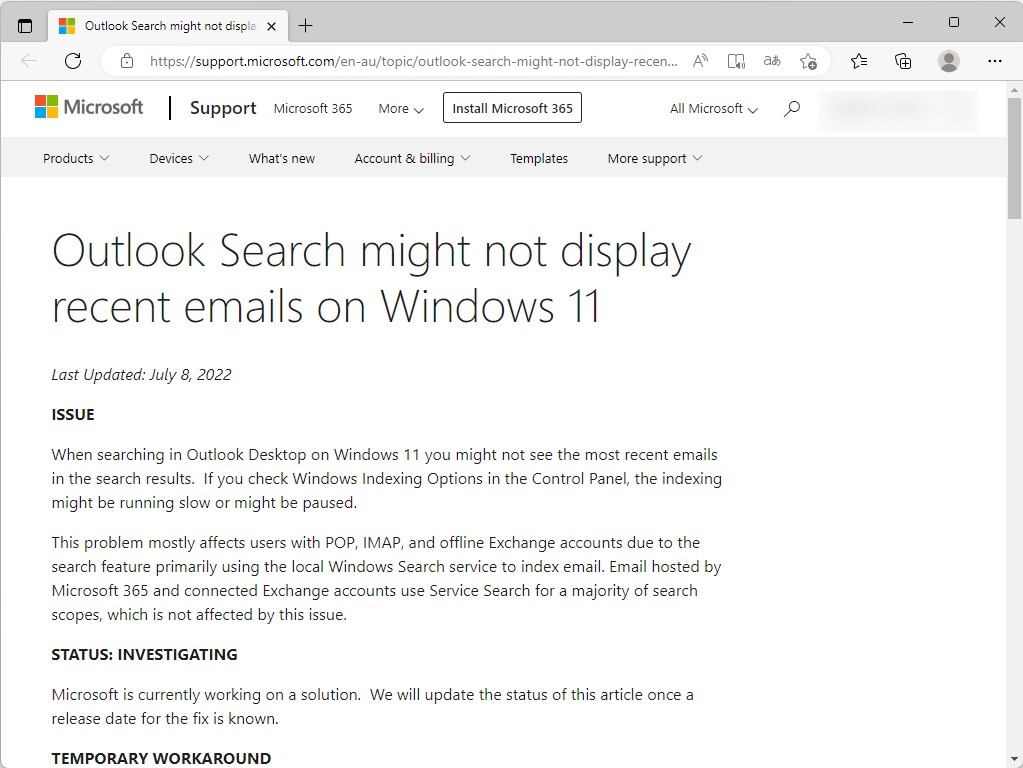
Task: Expand Account & billing menu
Action: pyautogui.click(x=412, y=158)
